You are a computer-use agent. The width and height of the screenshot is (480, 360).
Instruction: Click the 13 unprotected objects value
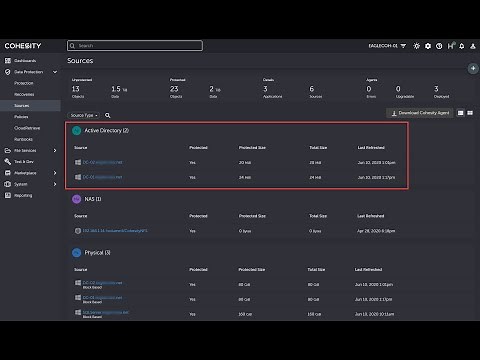76,89
